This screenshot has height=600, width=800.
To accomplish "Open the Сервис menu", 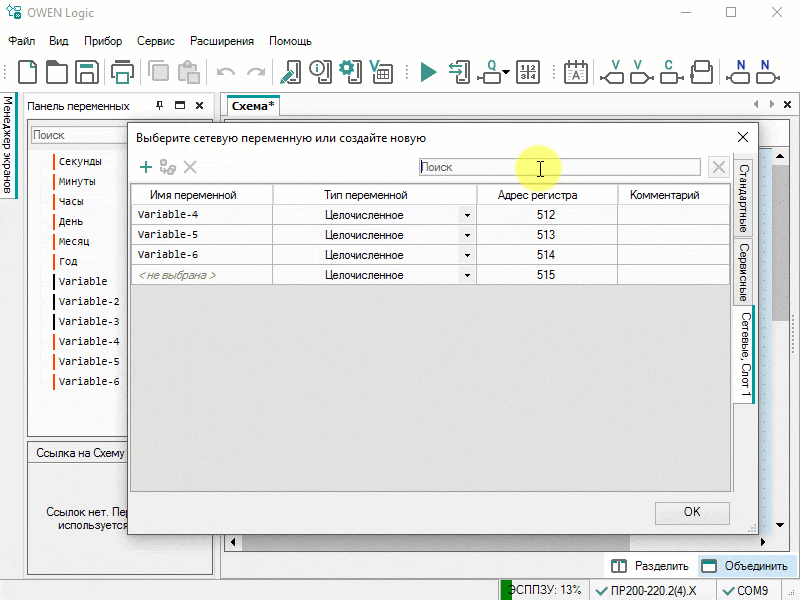I will coord(155,41).
